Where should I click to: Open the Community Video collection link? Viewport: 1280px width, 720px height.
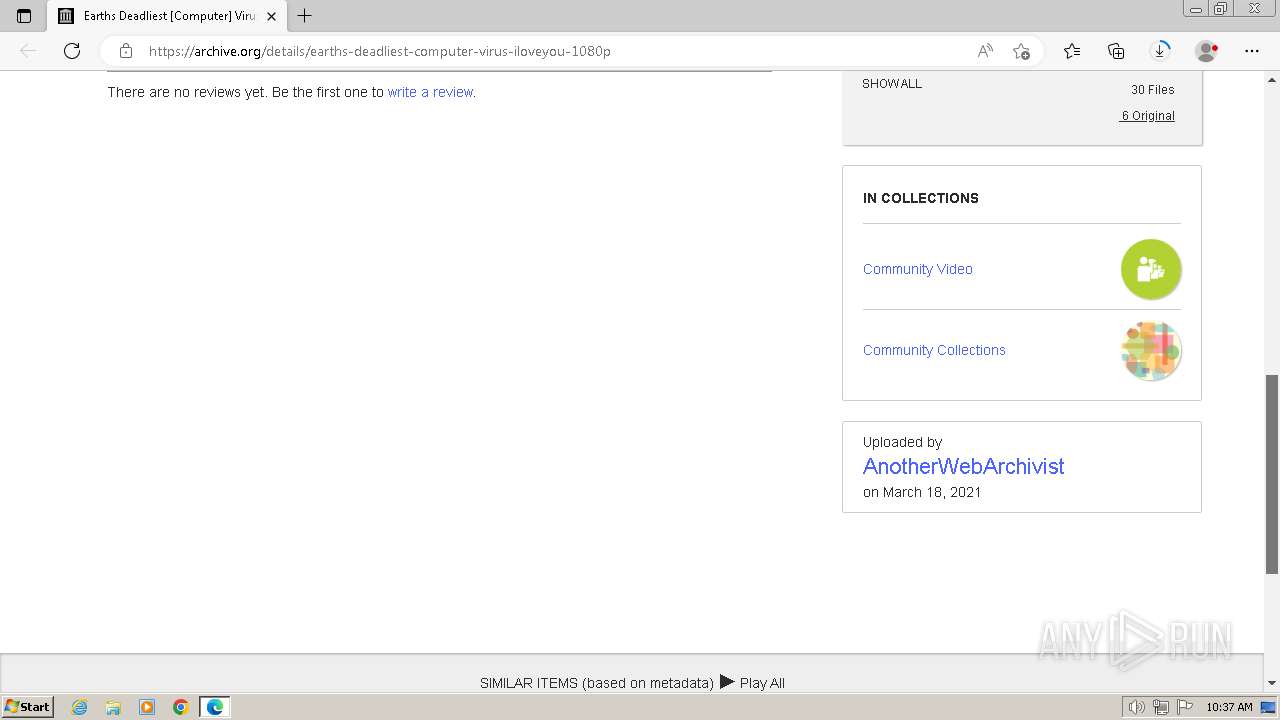tap(918, 269)
